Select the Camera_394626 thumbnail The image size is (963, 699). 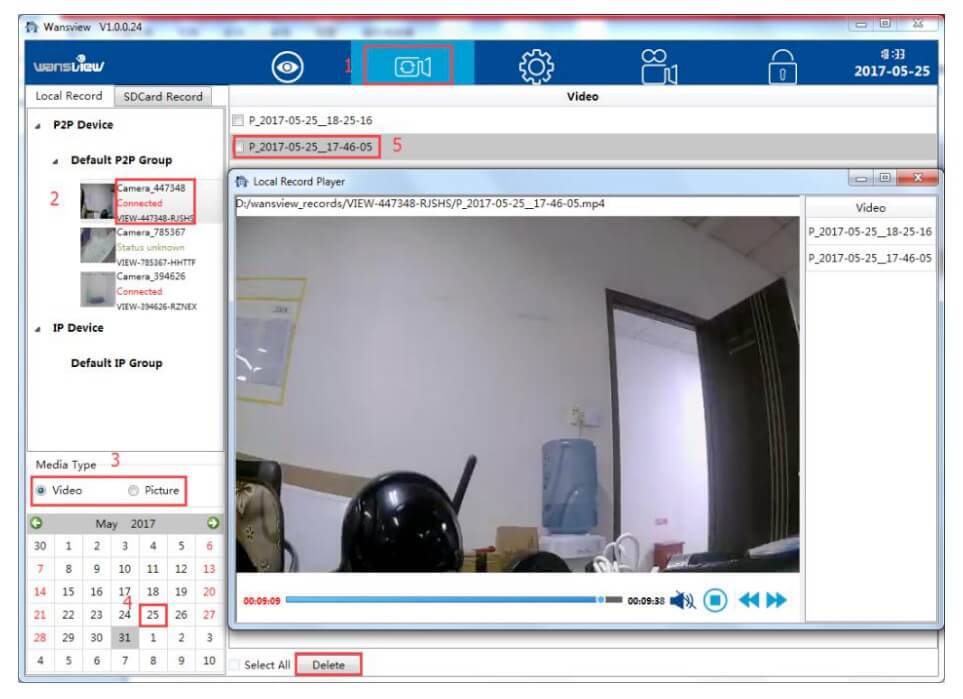98,289
